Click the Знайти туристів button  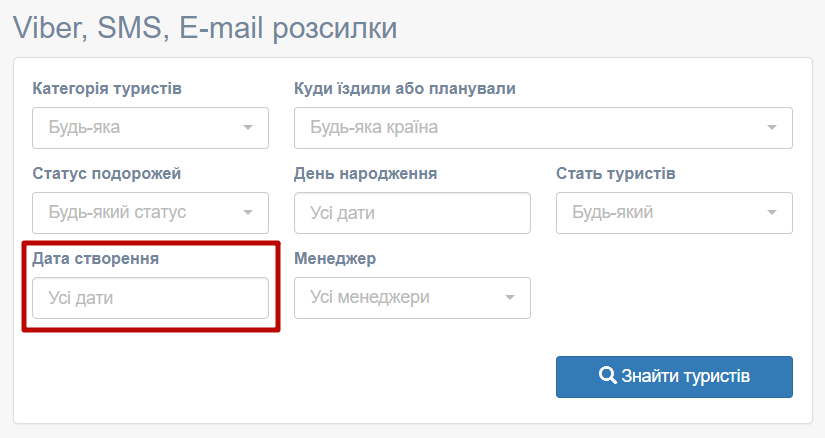[x=674, y=377]
